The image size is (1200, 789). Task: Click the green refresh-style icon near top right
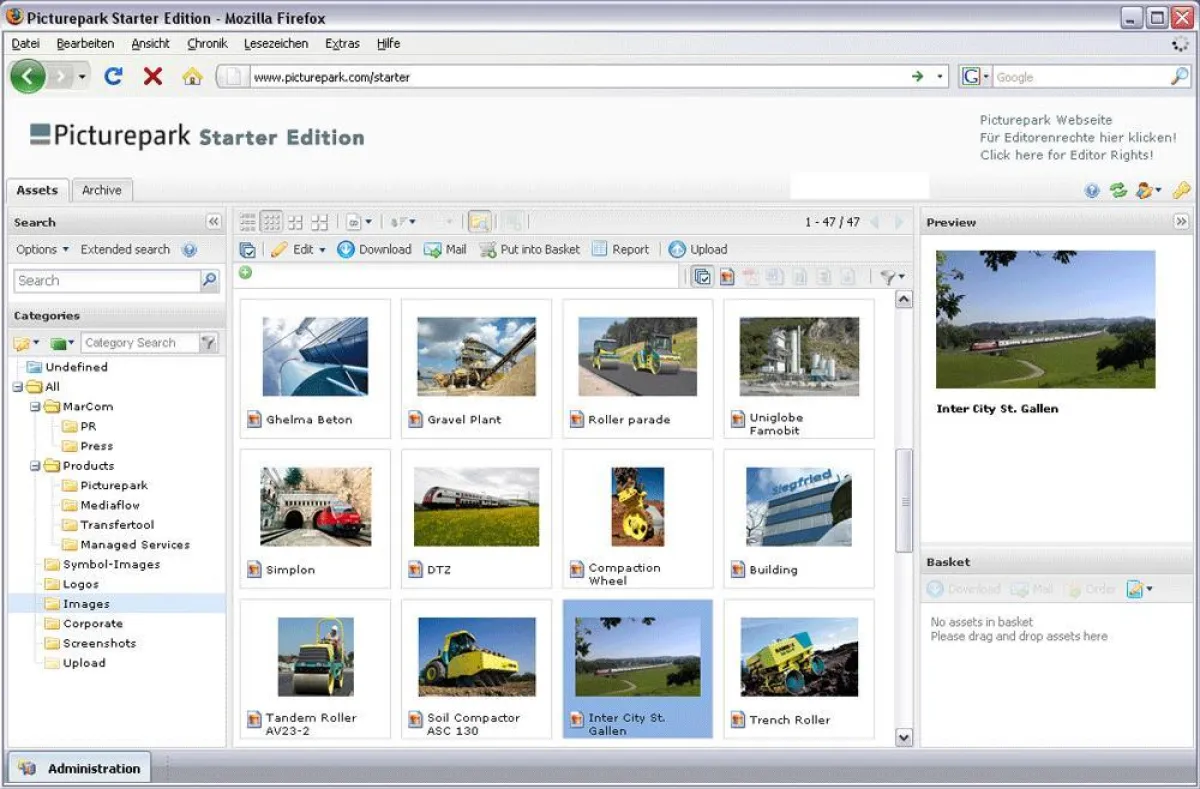coord(1120,190)
